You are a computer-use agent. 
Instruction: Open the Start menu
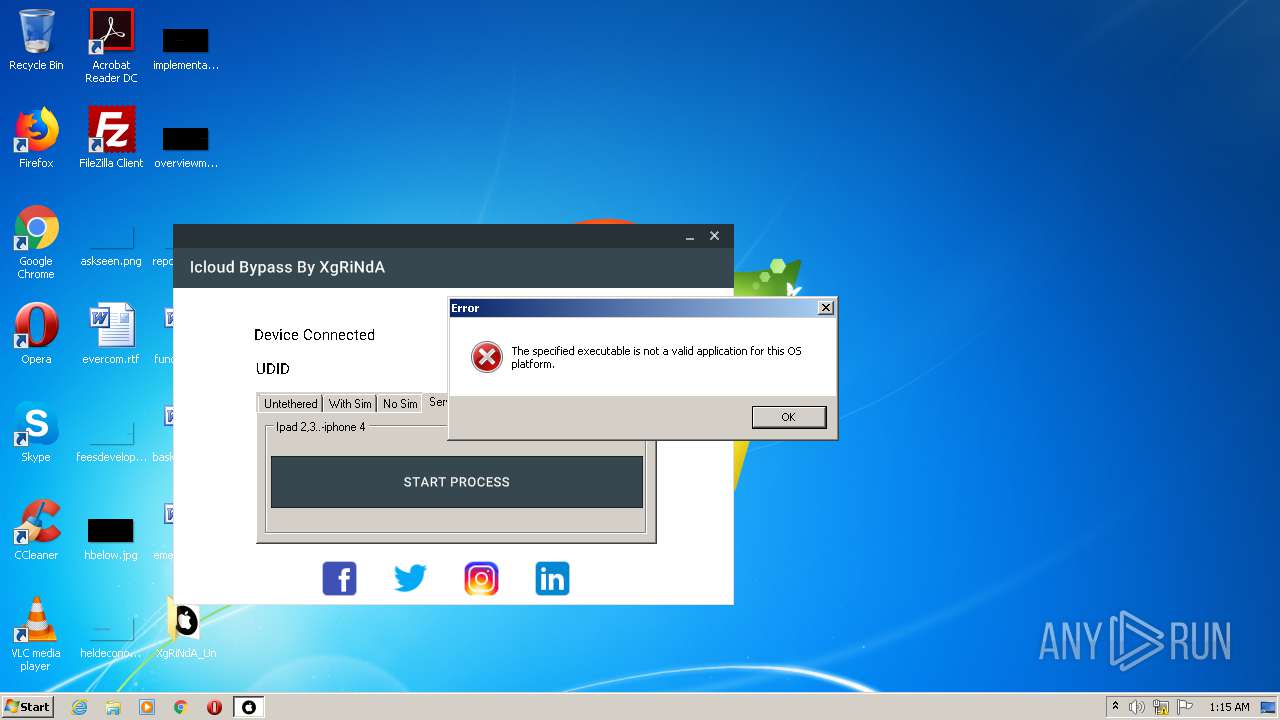click(x=27, y=707)
